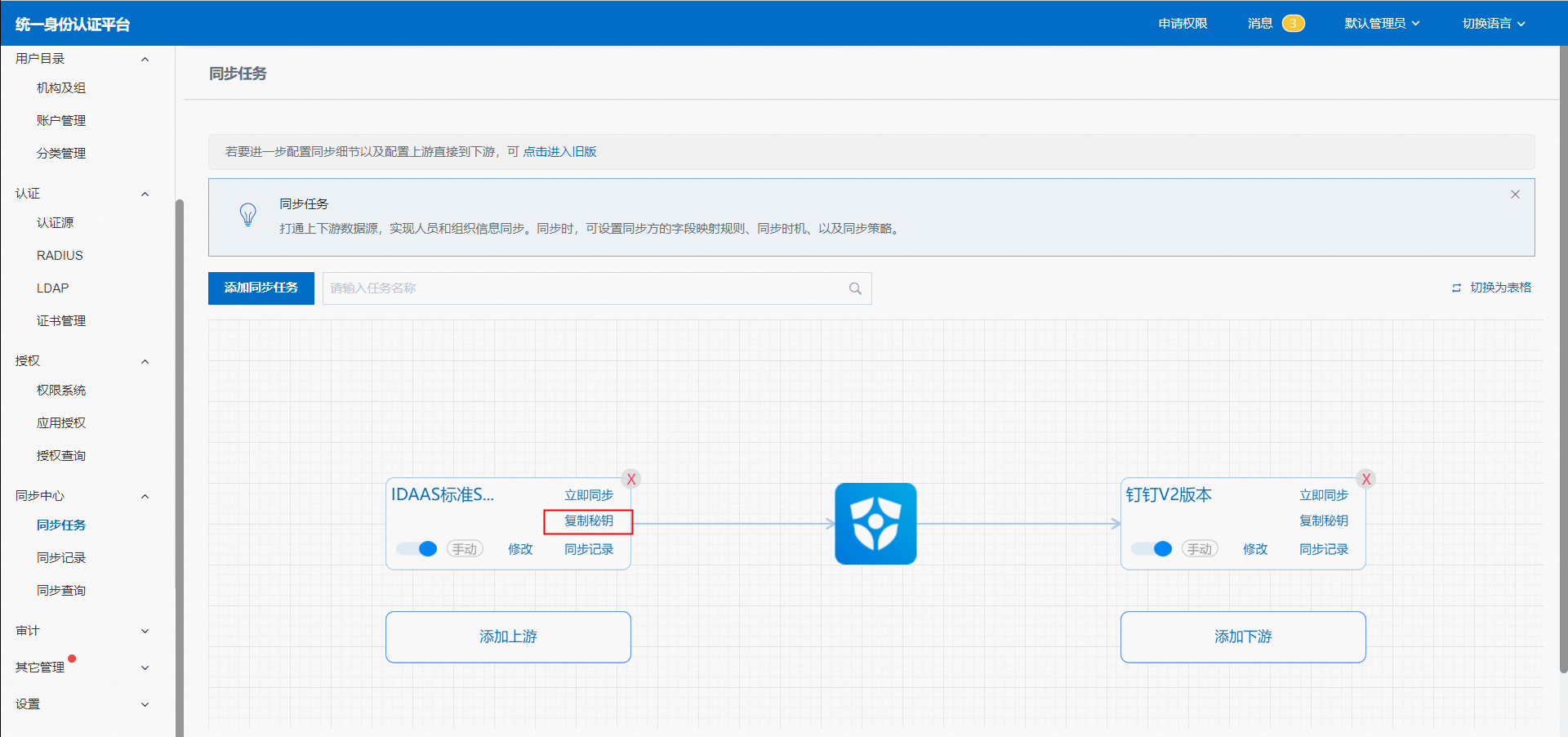Toggle the 钉钉V2版本 sync switch

[1152, 549]
